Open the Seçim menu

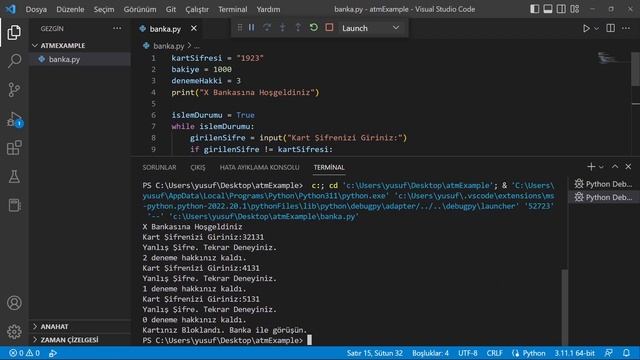104,9
